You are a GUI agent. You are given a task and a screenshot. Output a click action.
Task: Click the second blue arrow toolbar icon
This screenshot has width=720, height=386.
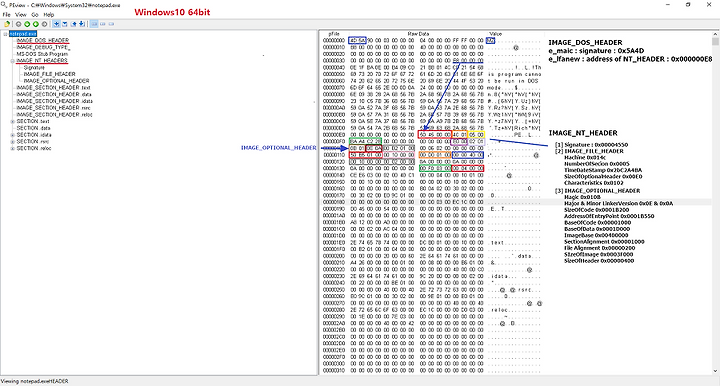tap(65, 24)
